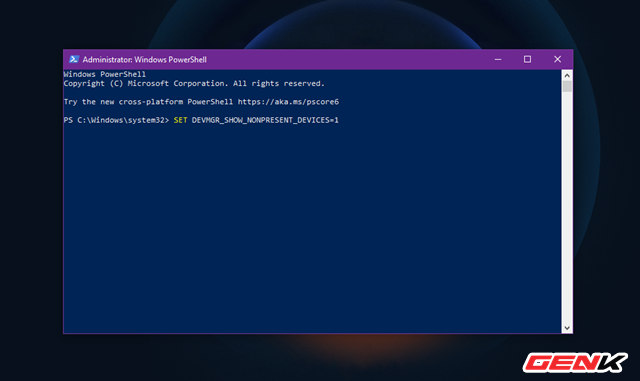Click the console scrollbar thumb
This screenshot has height=381, width=640.
point(567,86)
